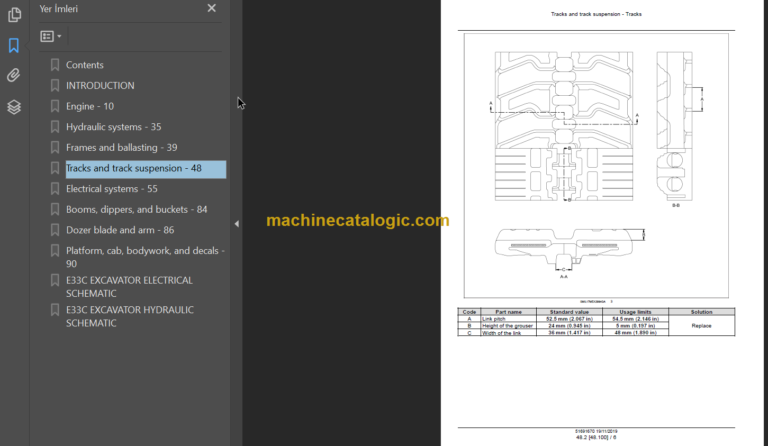Open the layers panel icon
The image size is (768, 446).
point(14,107)
